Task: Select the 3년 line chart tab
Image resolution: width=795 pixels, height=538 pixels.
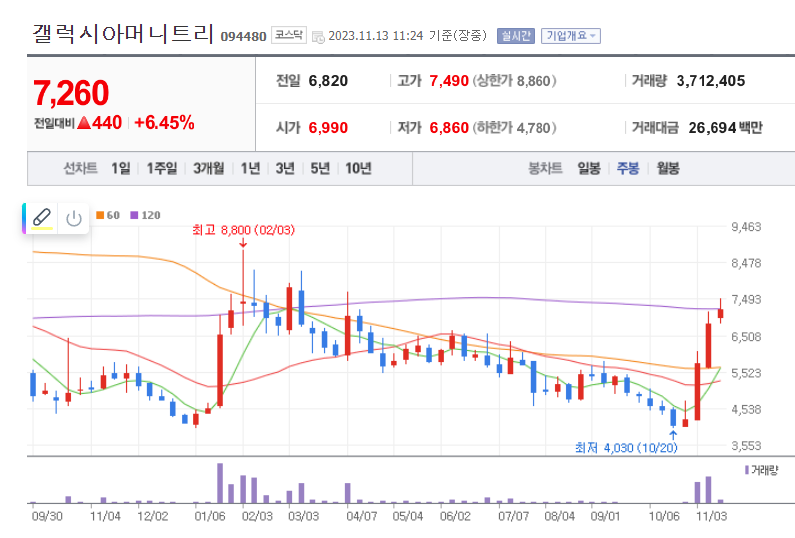Action: coord(285,168)
